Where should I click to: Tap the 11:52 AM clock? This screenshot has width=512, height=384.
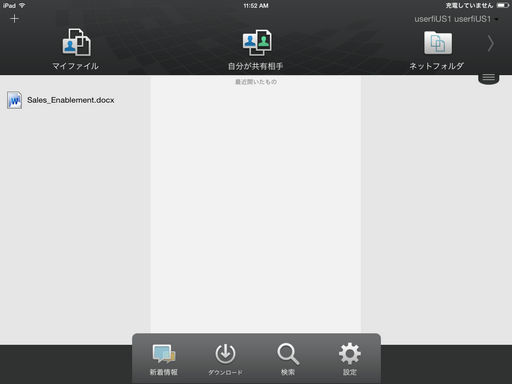coord(256,6)
